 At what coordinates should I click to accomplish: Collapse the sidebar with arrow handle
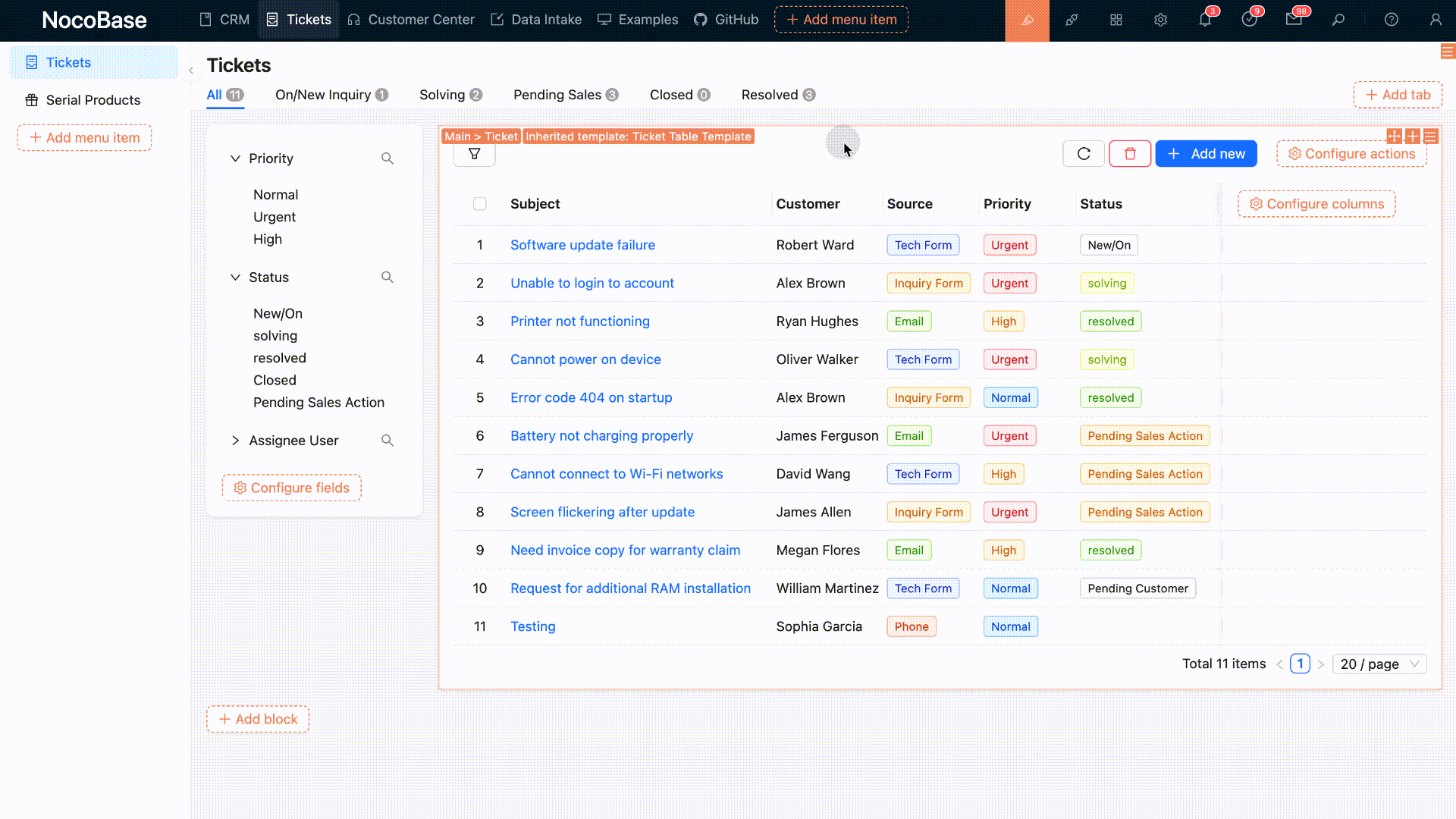[191, 71]
